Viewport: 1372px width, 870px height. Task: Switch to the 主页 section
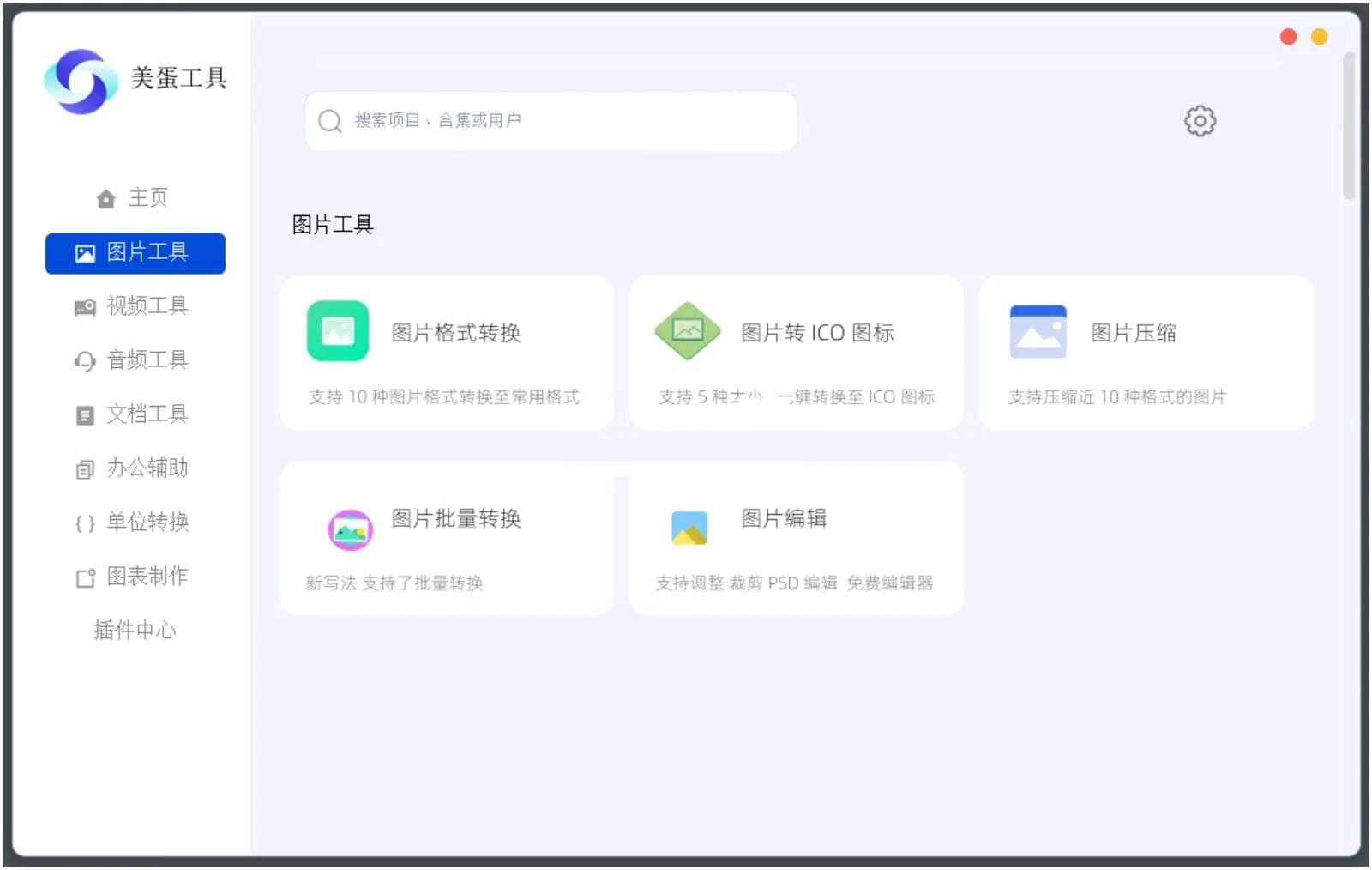(135, 197)
